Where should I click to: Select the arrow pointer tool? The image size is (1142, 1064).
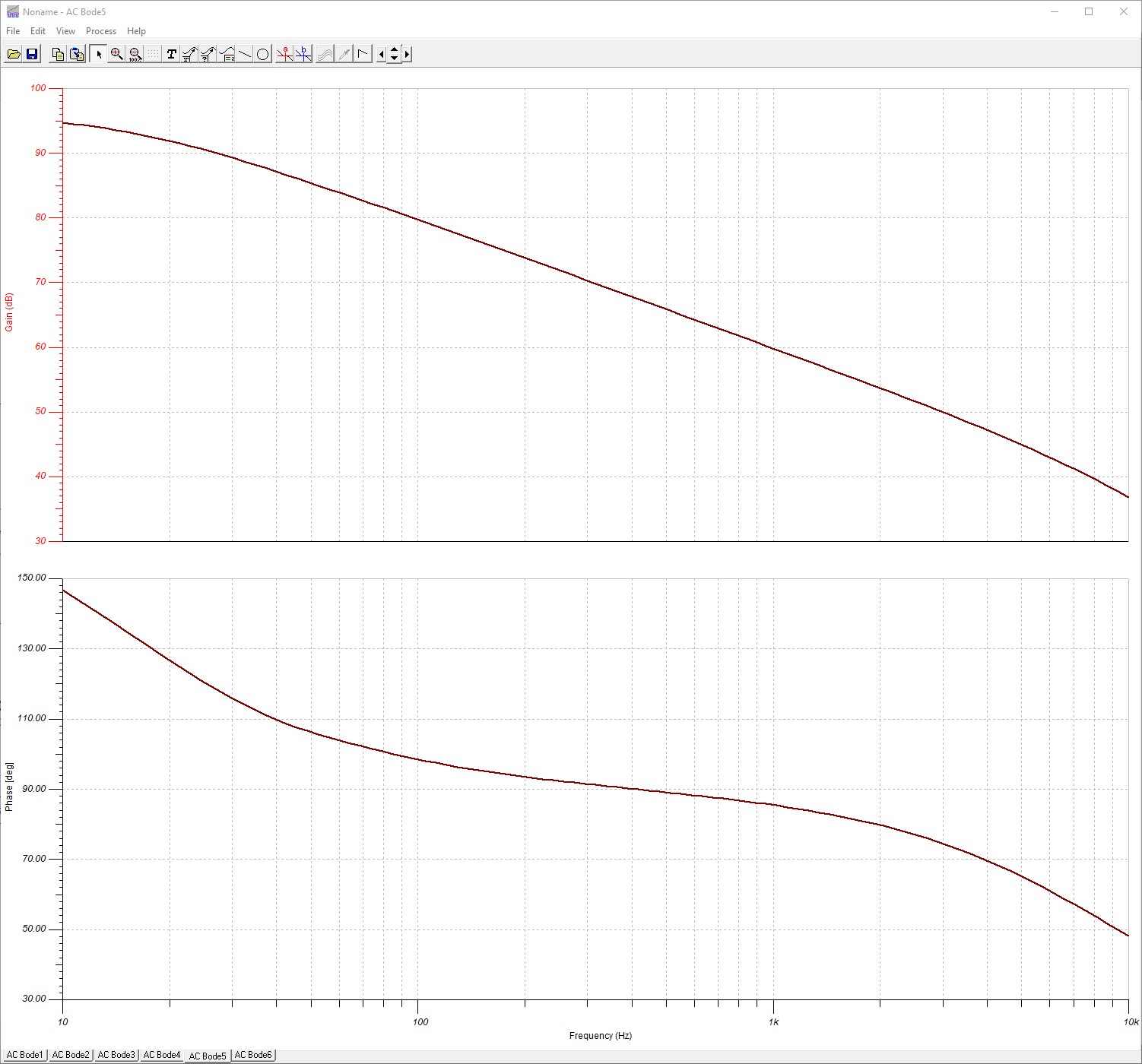click(x=98, y=54)
